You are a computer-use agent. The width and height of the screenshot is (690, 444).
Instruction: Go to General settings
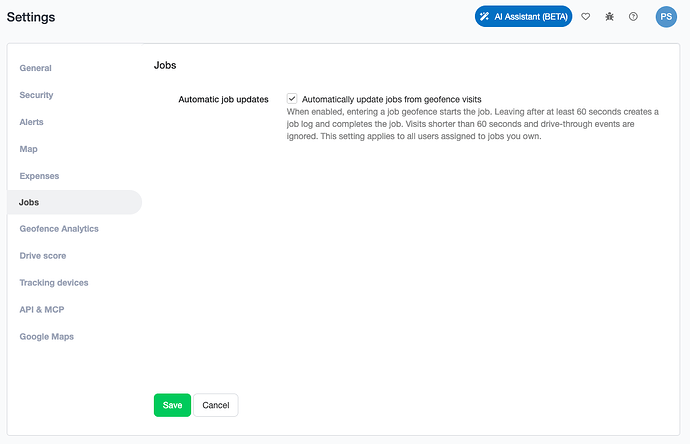35,68
